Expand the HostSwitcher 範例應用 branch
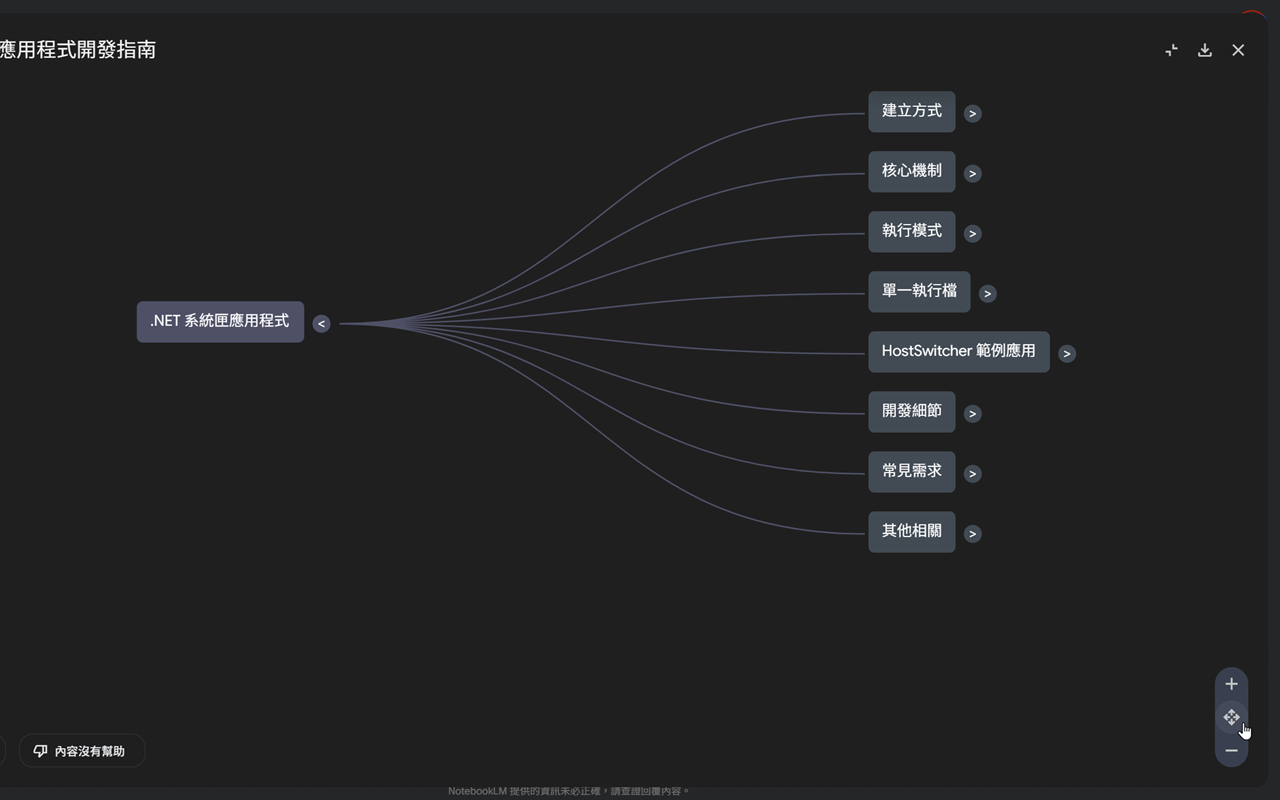This screenshot has width=1280, height=800. tap(1067, 353)
